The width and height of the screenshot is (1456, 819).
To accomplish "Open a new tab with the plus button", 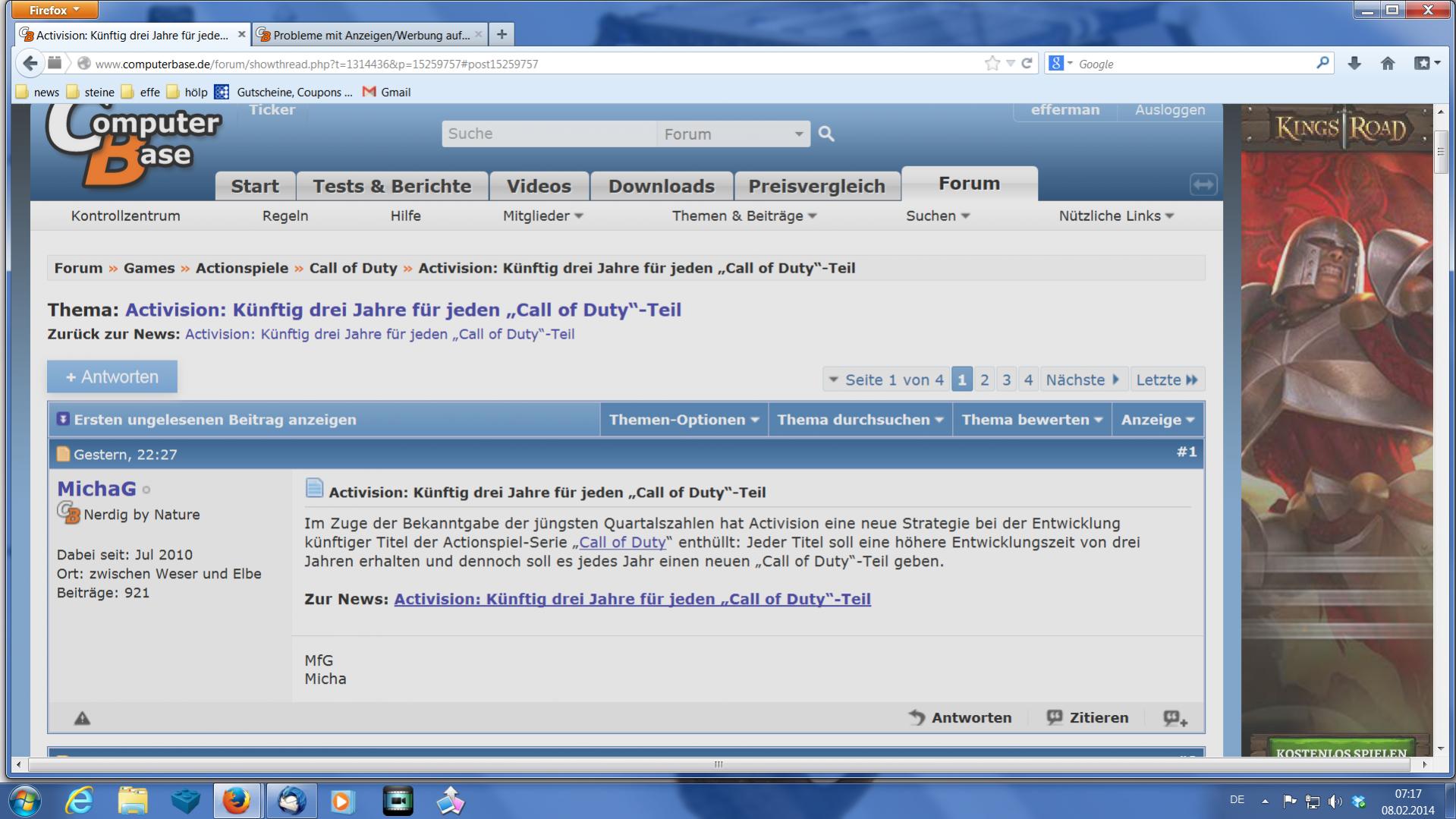I will click(x=502, y=34).
